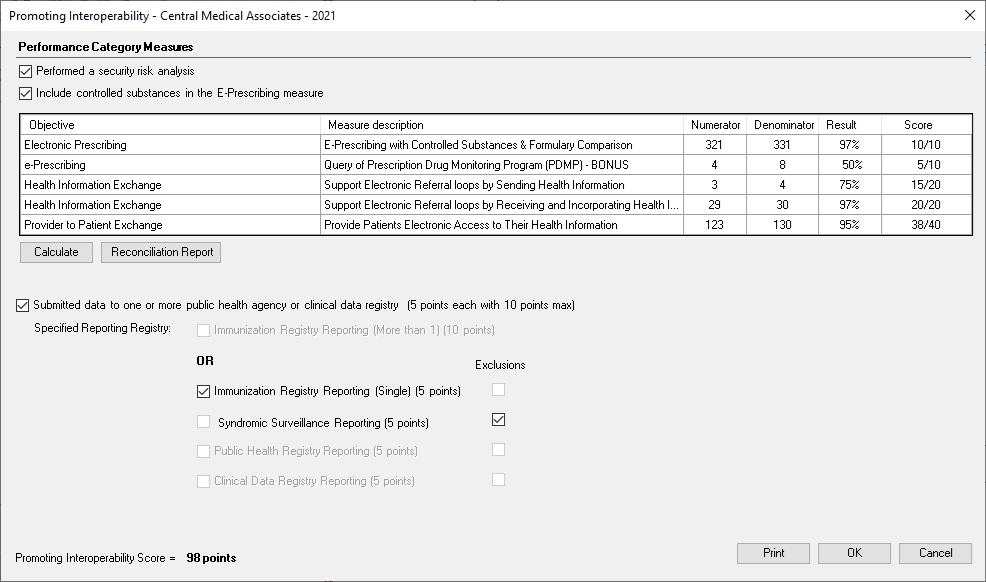Image resolution: width=986 pixels, height=582 pixels.
Task: Check Public Health Registry Reporting checkbox
Action: coord(203,451)
